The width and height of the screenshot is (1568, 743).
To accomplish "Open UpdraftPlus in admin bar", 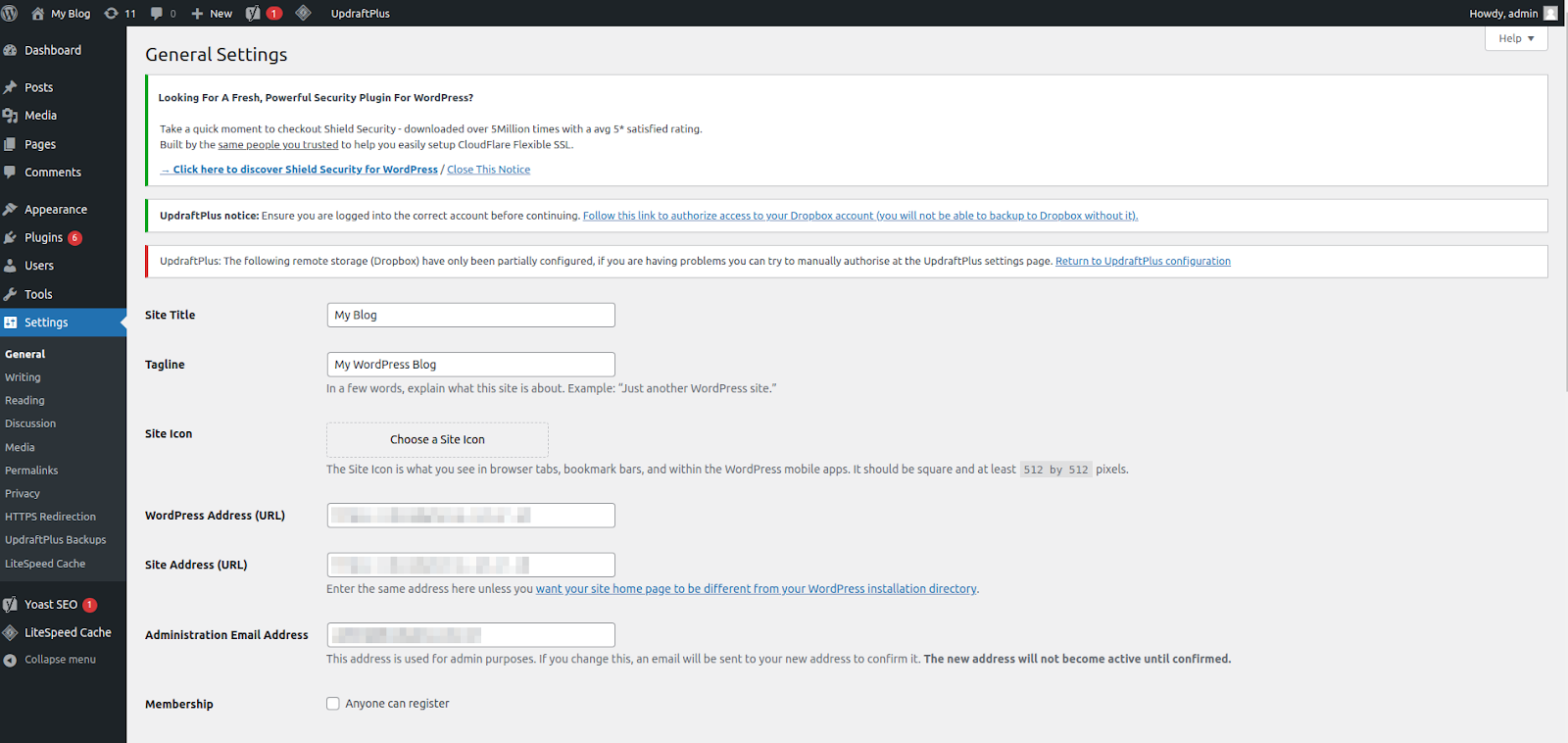I will (360, 14).
